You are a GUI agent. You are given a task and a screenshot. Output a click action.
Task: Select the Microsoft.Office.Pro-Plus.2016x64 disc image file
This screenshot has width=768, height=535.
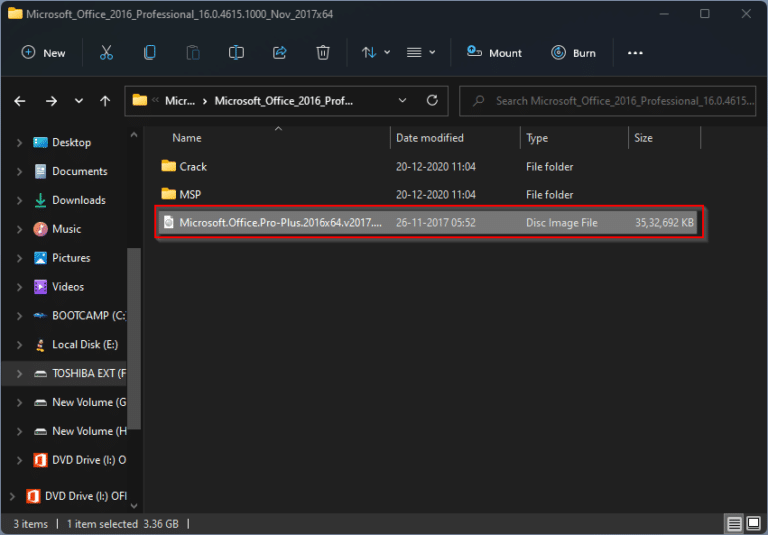pyautogui.click(x=429, y=222)
